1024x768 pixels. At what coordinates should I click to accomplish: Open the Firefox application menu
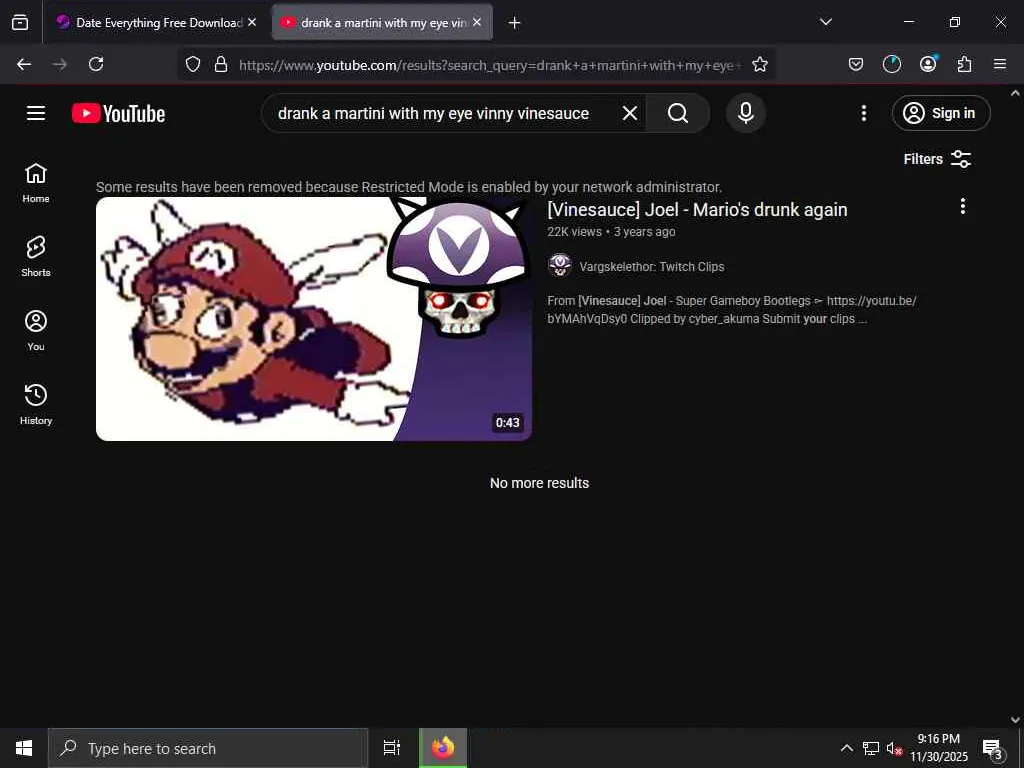[1000, 64]
